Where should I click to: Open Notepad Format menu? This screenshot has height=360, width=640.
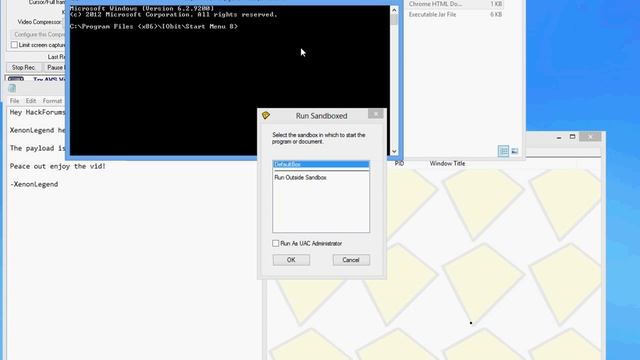click(x=52, y=101)
